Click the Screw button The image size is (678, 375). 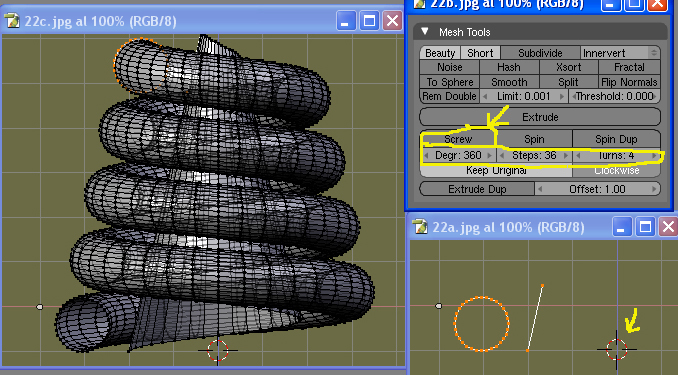click(x=458, y=139)
